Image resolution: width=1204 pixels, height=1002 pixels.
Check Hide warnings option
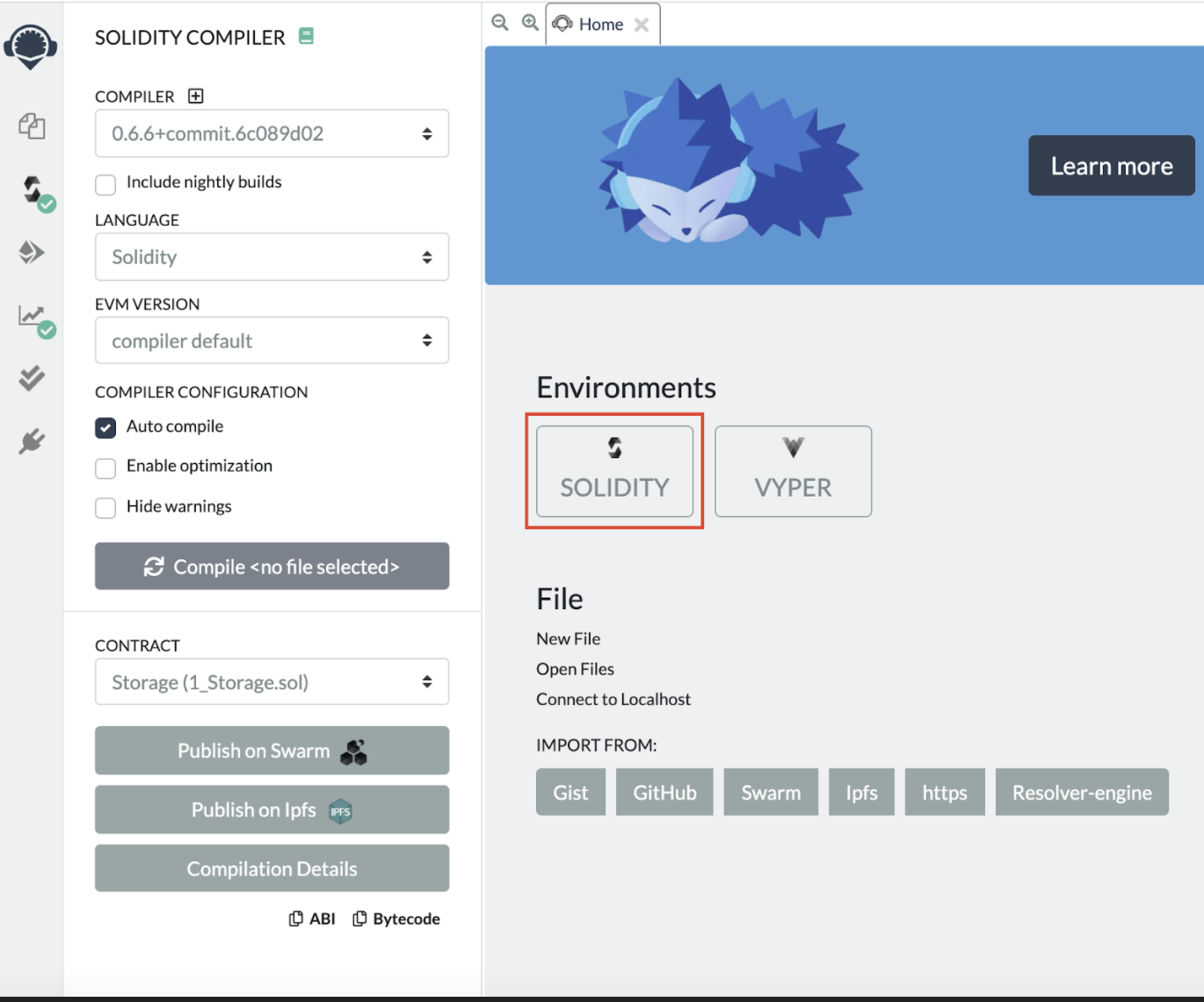(105, 508)
